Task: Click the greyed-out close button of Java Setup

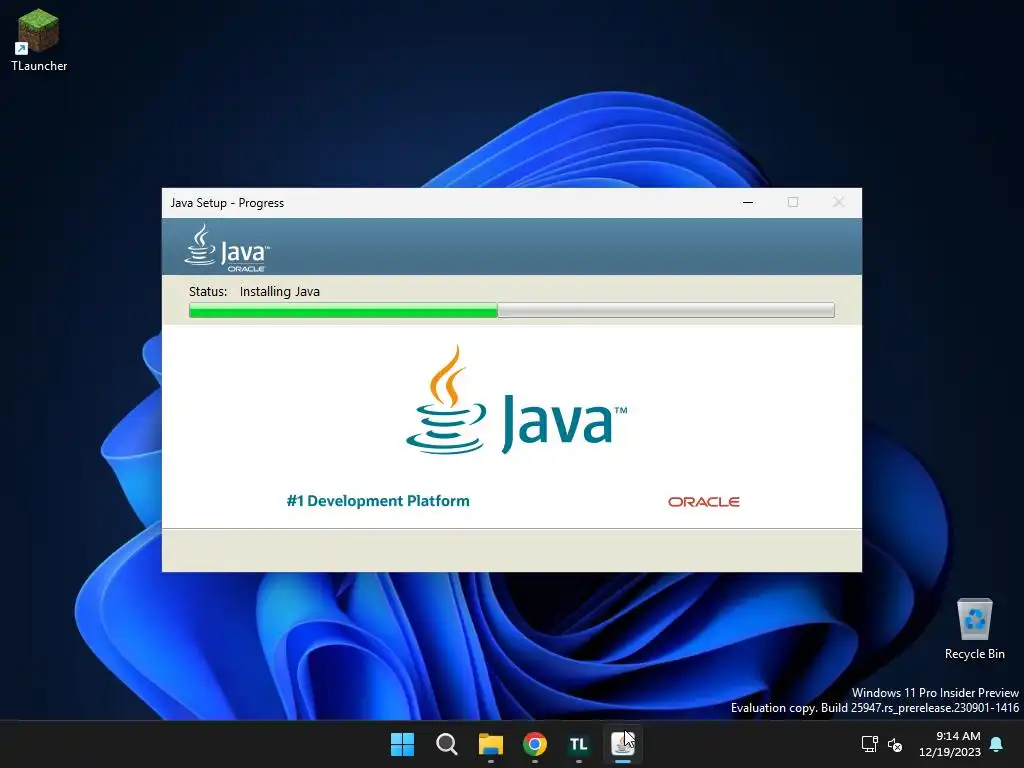Action: 839,202
